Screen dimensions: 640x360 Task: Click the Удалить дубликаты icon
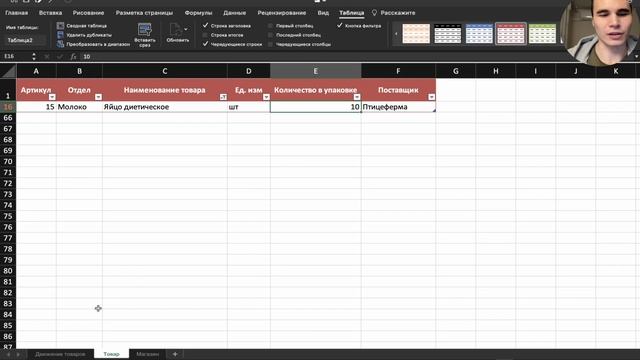60,35
